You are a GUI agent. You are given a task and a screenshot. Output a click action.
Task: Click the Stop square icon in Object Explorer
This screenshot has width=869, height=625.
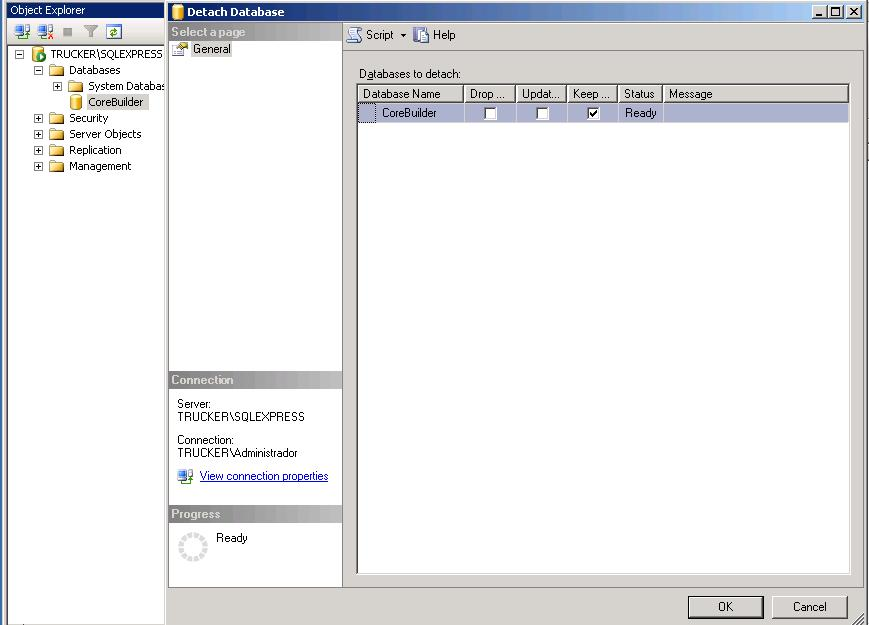pyautogui.click(x=68, y=32)
